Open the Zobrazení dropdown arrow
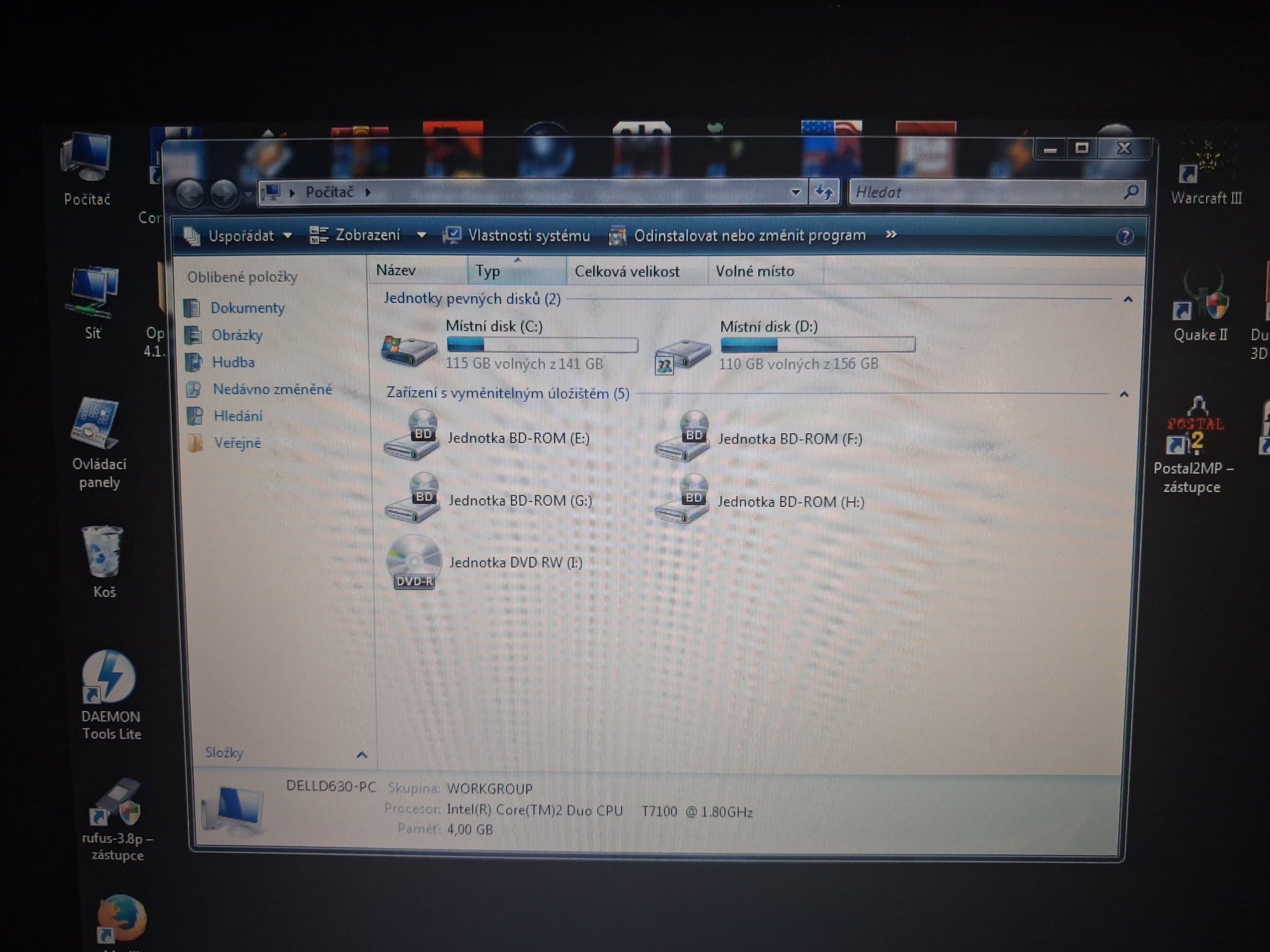The image size is (1270, 952). pos(422,235)
